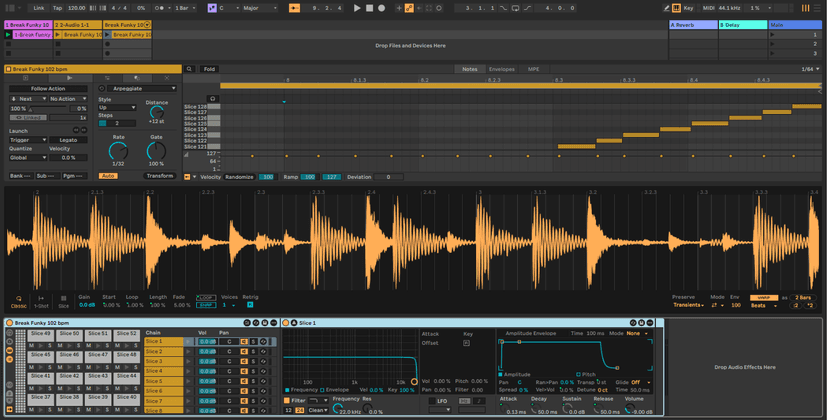Select Slice playback mode in Simpler

point(63,302)
